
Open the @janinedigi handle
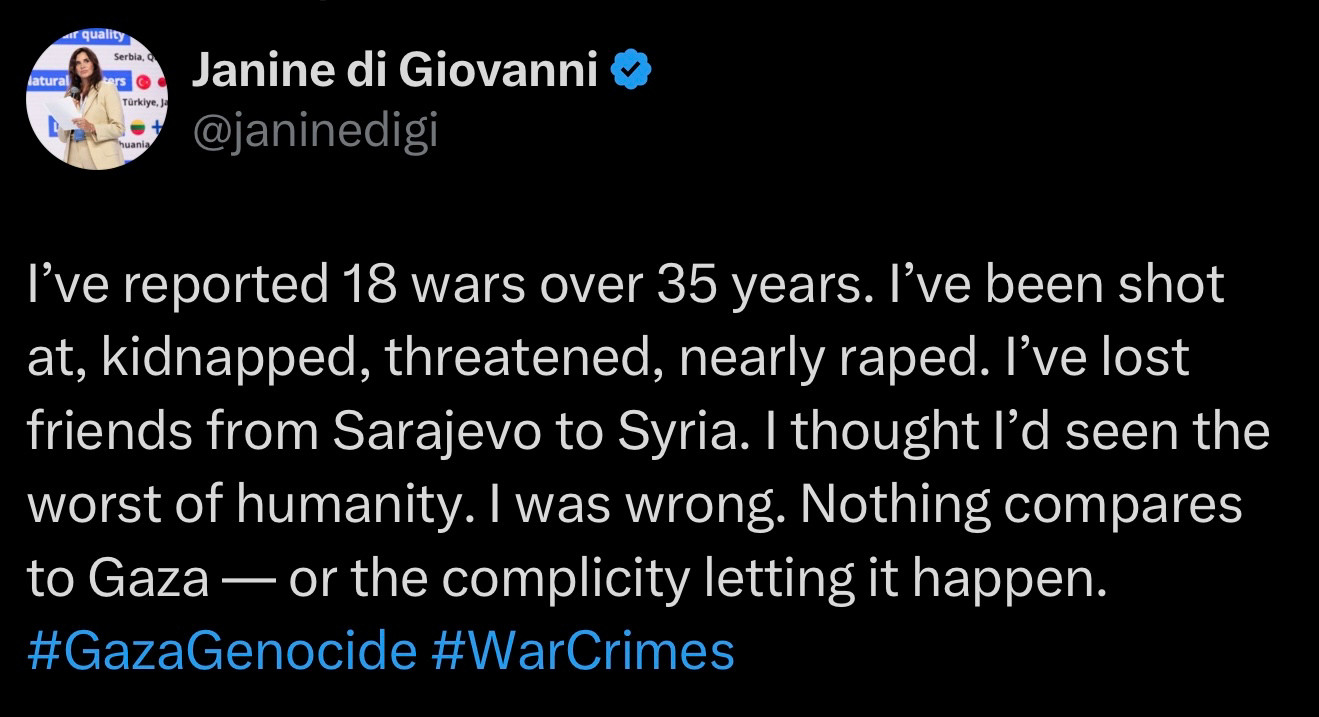coord(314,130)
